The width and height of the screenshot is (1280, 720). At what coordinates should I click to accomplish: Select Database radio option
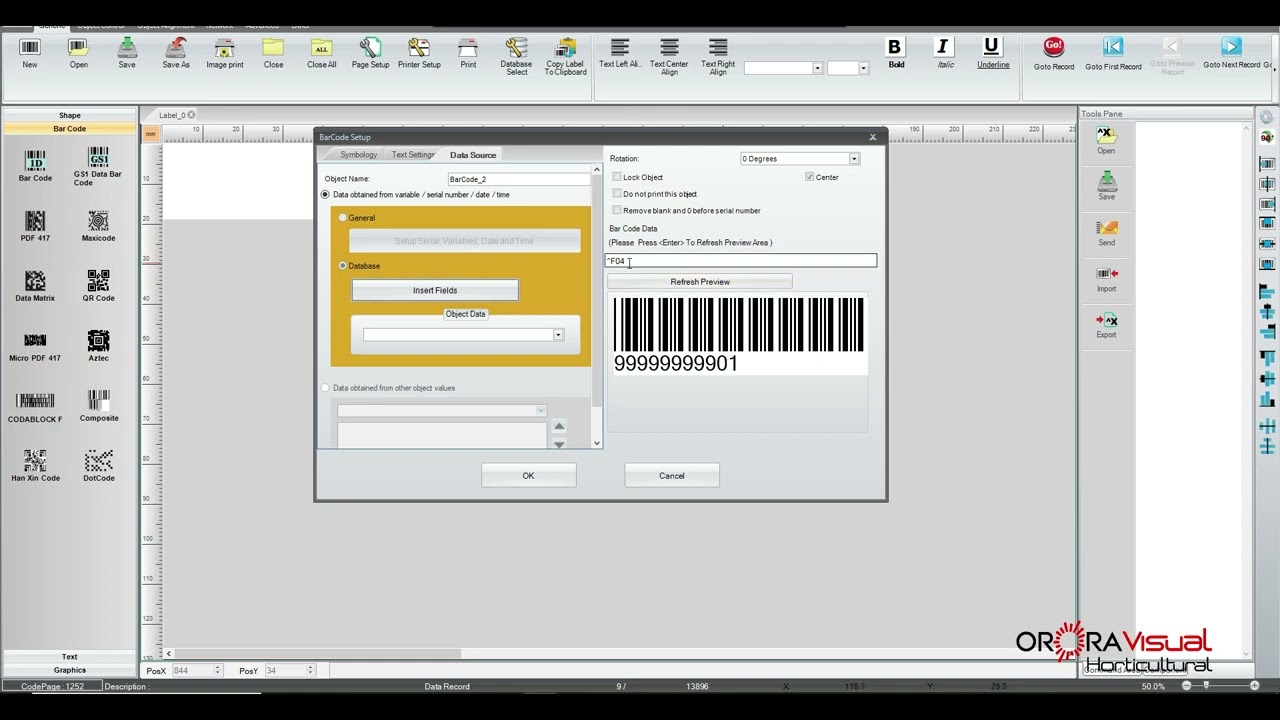coord(343,265)
